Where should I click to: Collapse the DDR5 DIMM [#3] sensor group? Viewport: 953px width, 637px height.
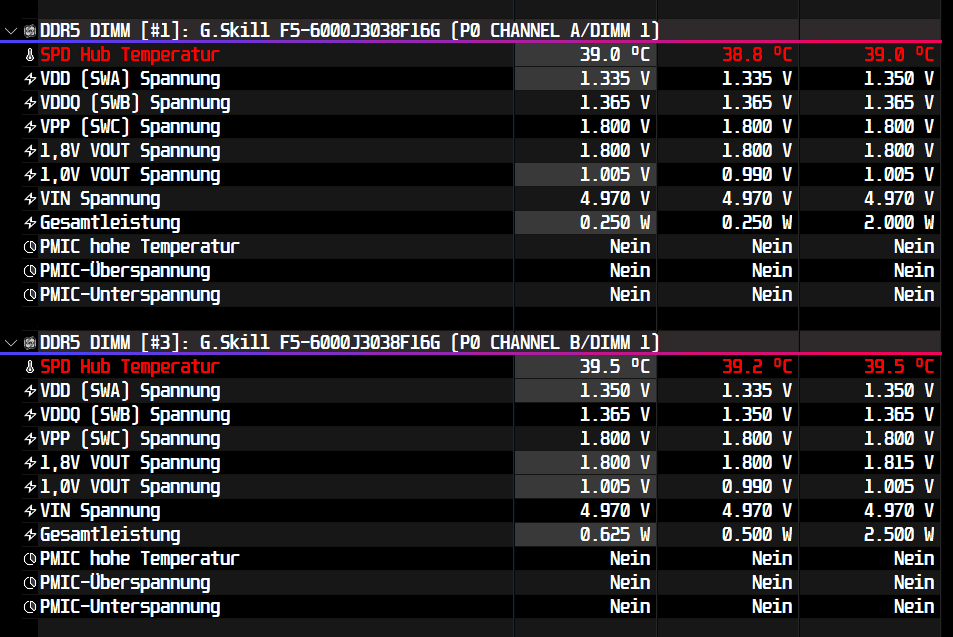[10, 343]
